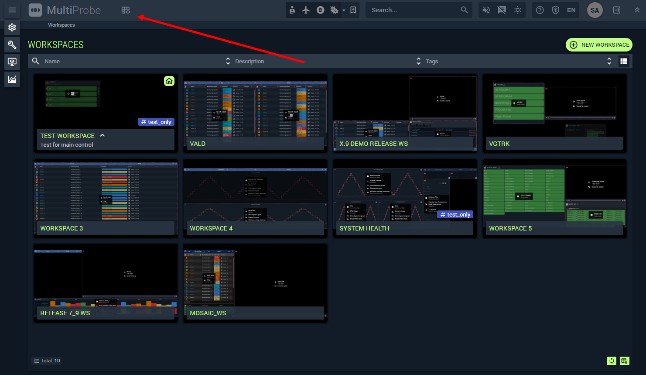Click the chip/gear icon in top toolbar

pos(334,10)
